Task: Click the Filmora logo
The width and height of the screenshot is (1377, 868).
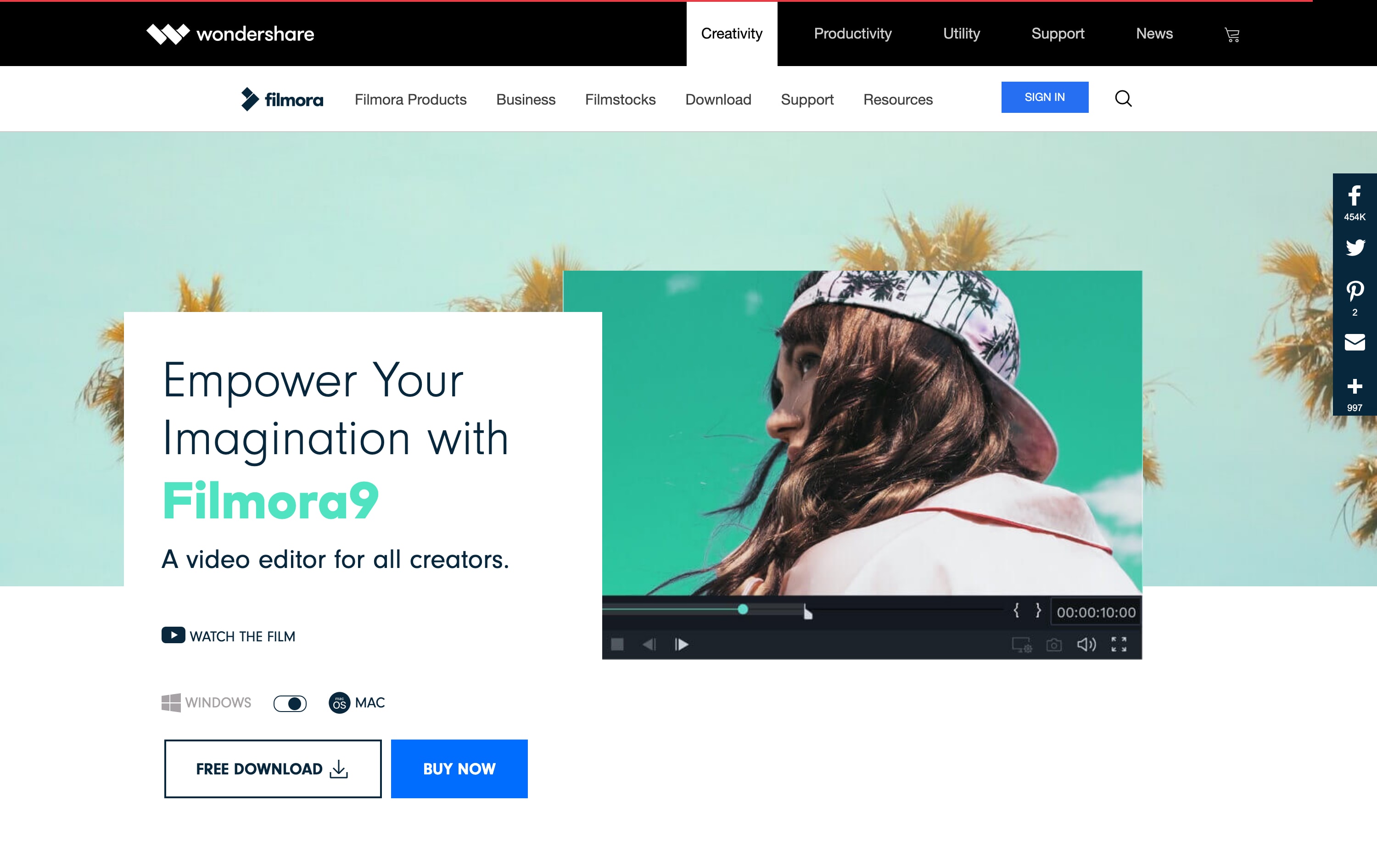Action: coord(281,99)
